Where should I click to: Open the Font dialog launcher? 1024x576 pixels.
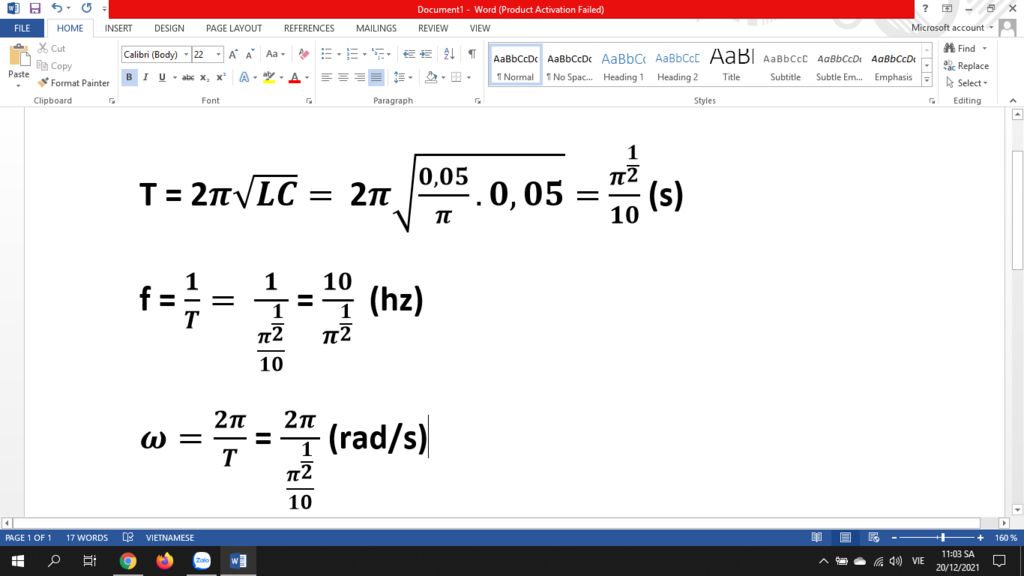click(x=309, y=101)
